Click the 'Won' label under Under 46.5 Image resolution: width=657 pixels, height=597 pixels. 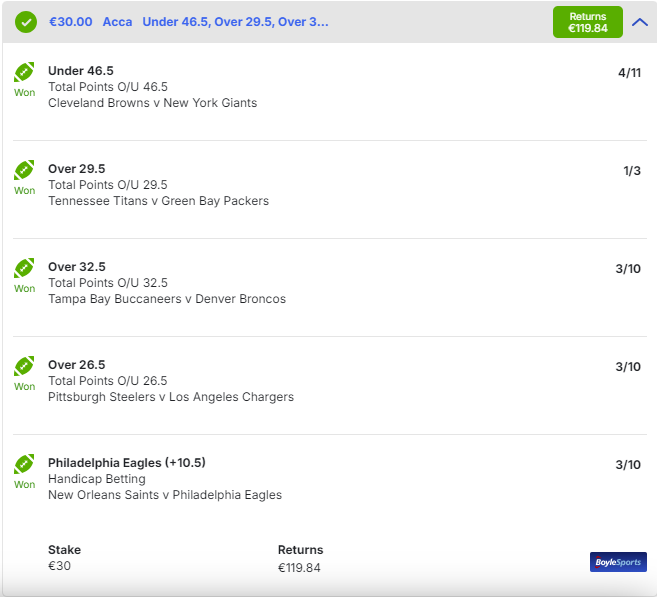pos(24,93)
